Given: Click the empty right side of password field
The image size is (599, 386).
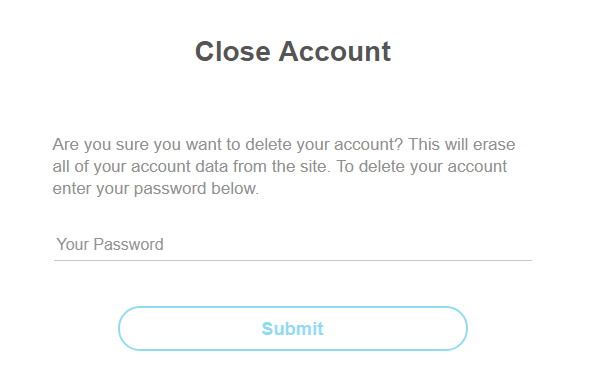Looking at the screenshot, I should (420, 245).
